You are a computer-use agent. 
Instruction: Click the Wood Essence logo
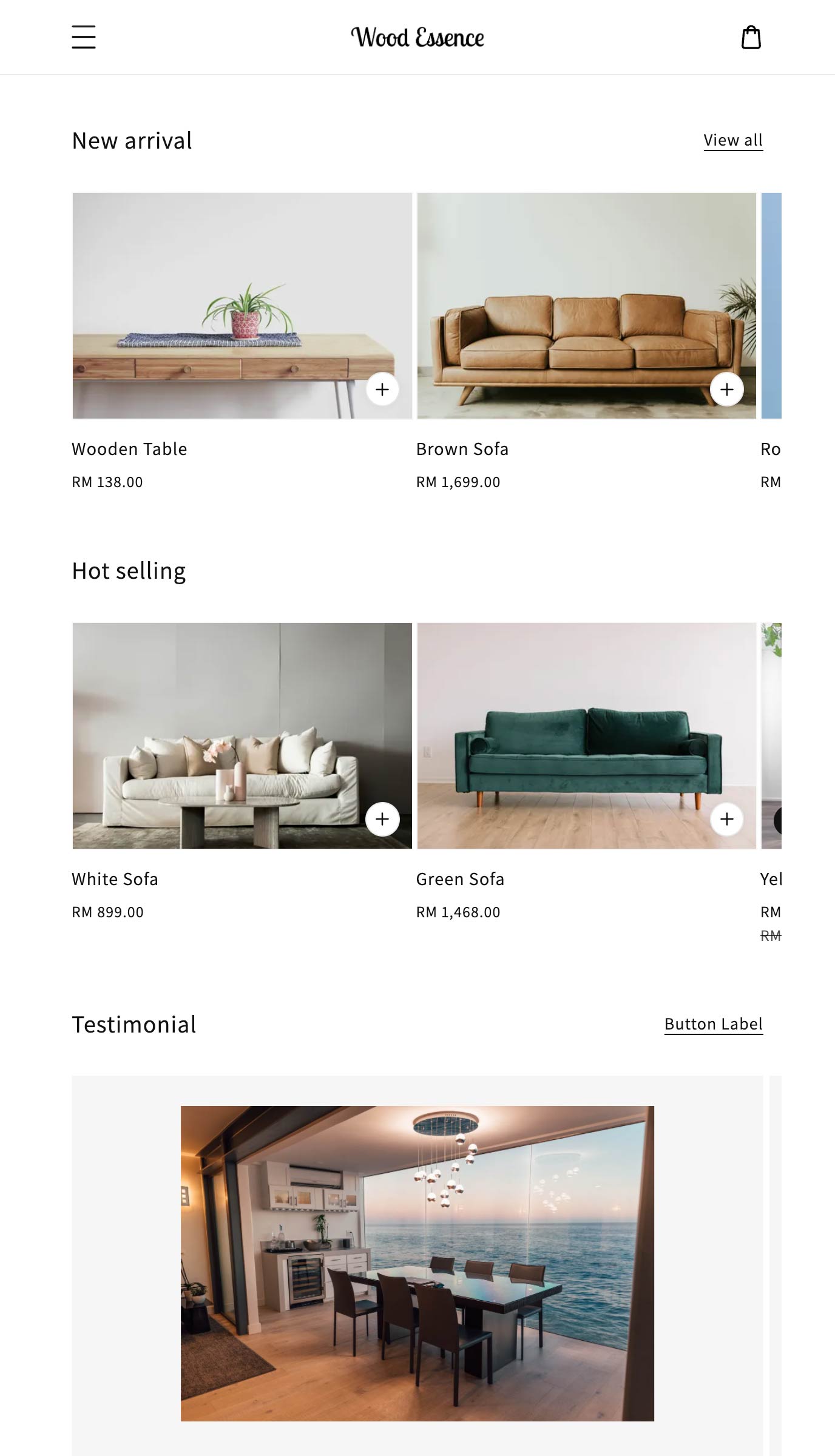tap(417, 38)
